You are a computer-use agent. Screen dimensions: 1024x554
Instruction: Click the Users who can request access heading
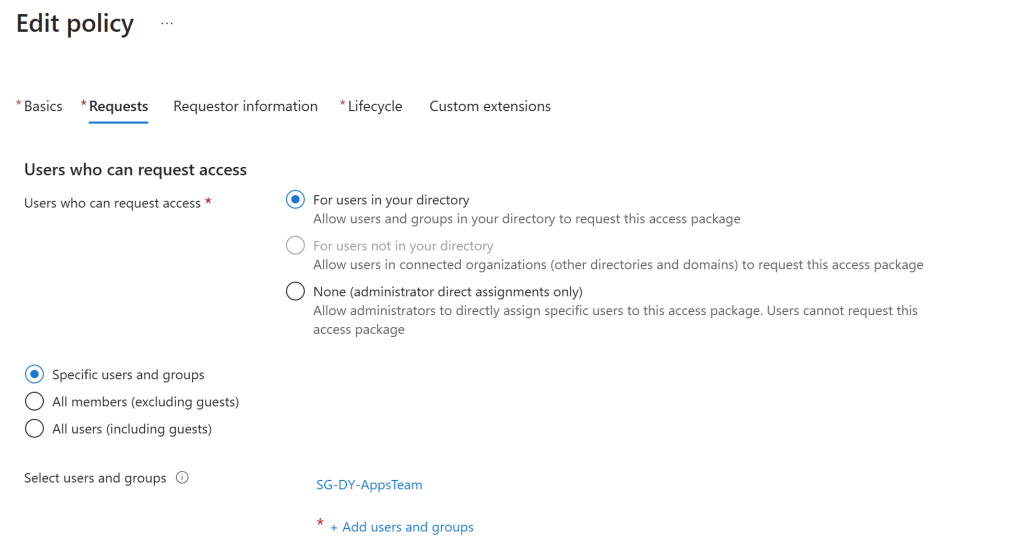(135, 170)
